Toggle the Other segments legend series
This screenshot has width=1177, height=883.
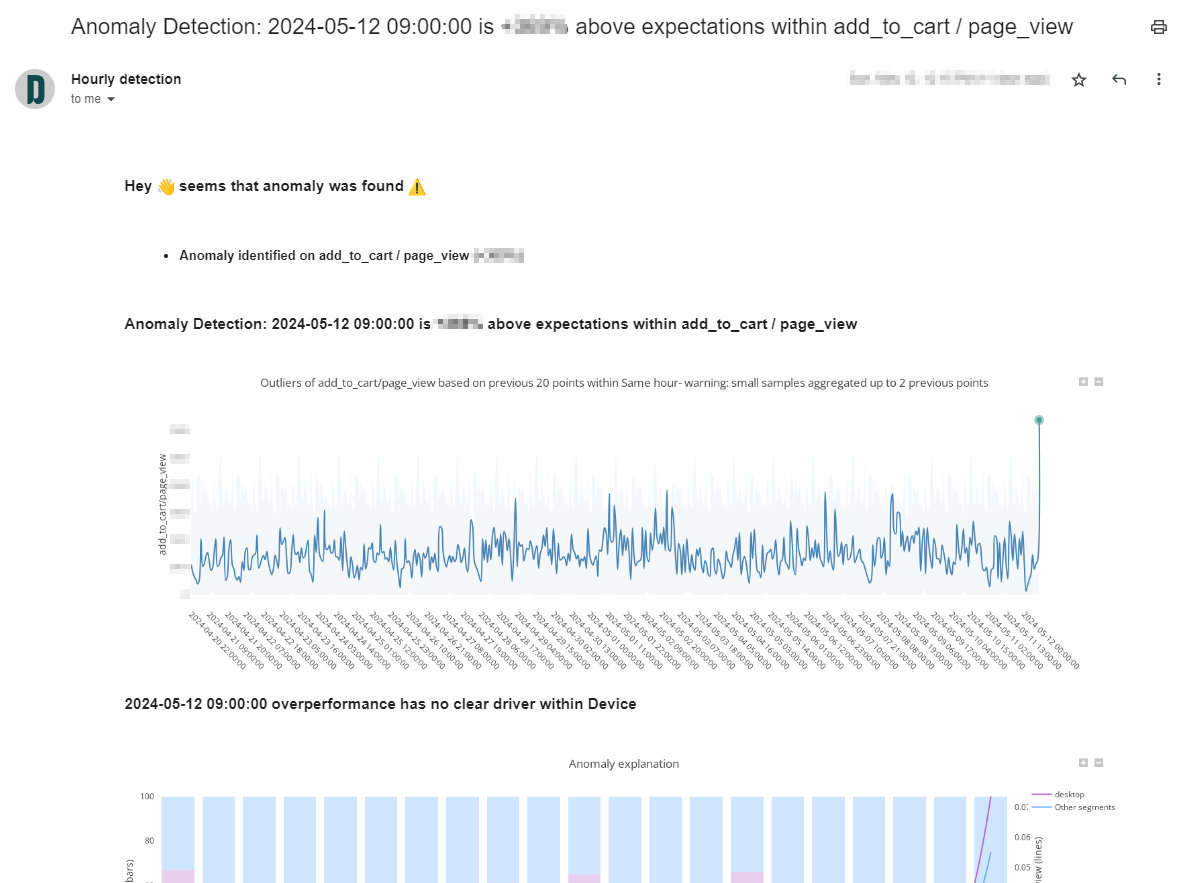point(1073,807)
